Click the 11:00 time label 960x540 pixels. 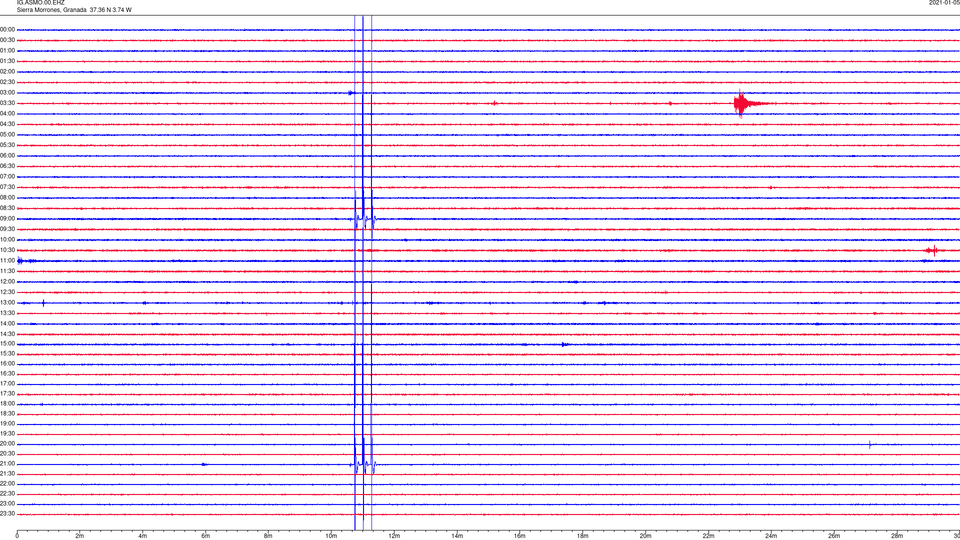point(7,260)
